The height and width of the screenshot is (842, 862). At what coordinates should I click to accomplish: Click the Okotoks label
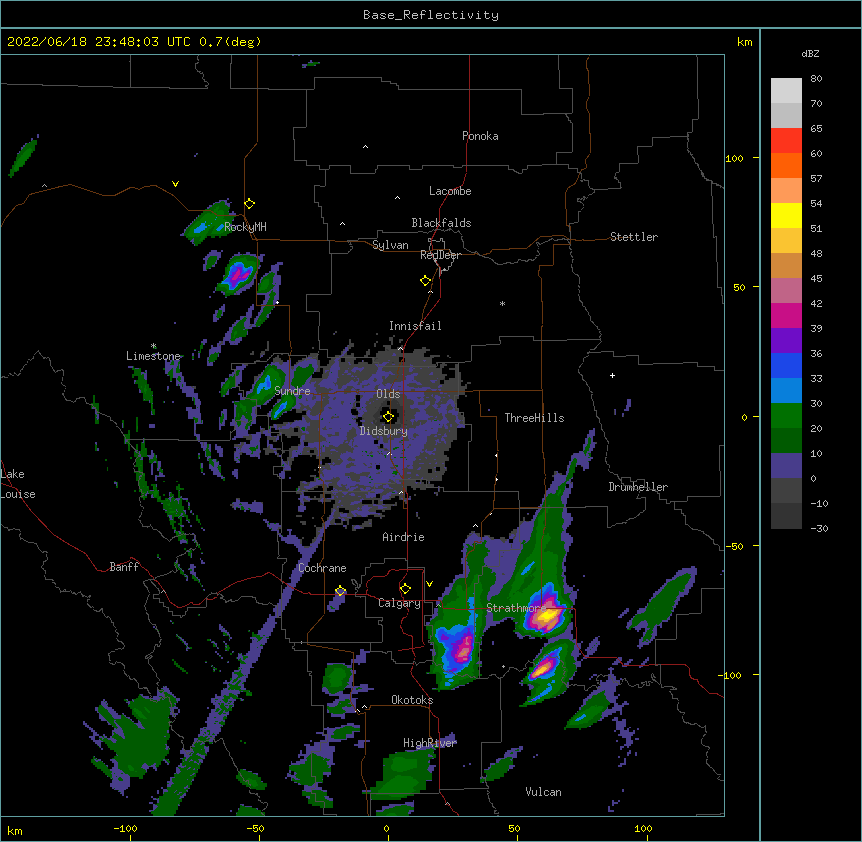pos(412,700)
